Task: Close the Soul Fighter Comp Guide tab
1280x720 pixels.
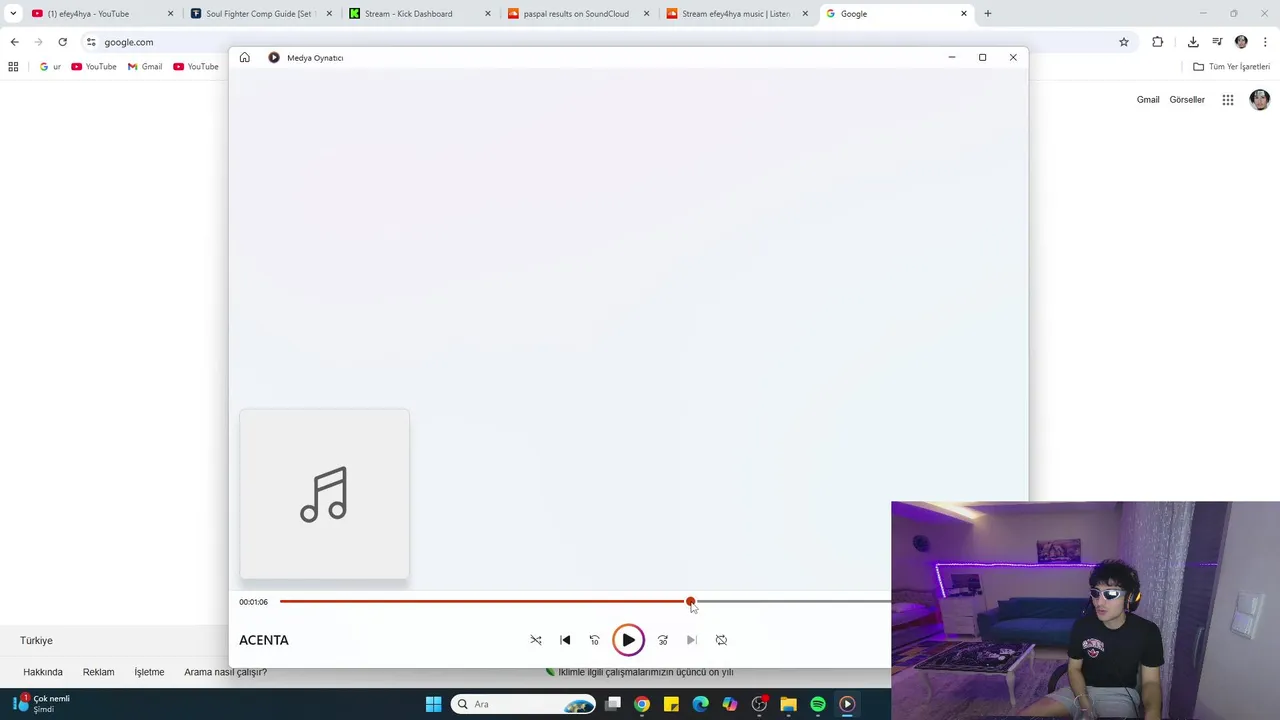Action: pos(329,14)
